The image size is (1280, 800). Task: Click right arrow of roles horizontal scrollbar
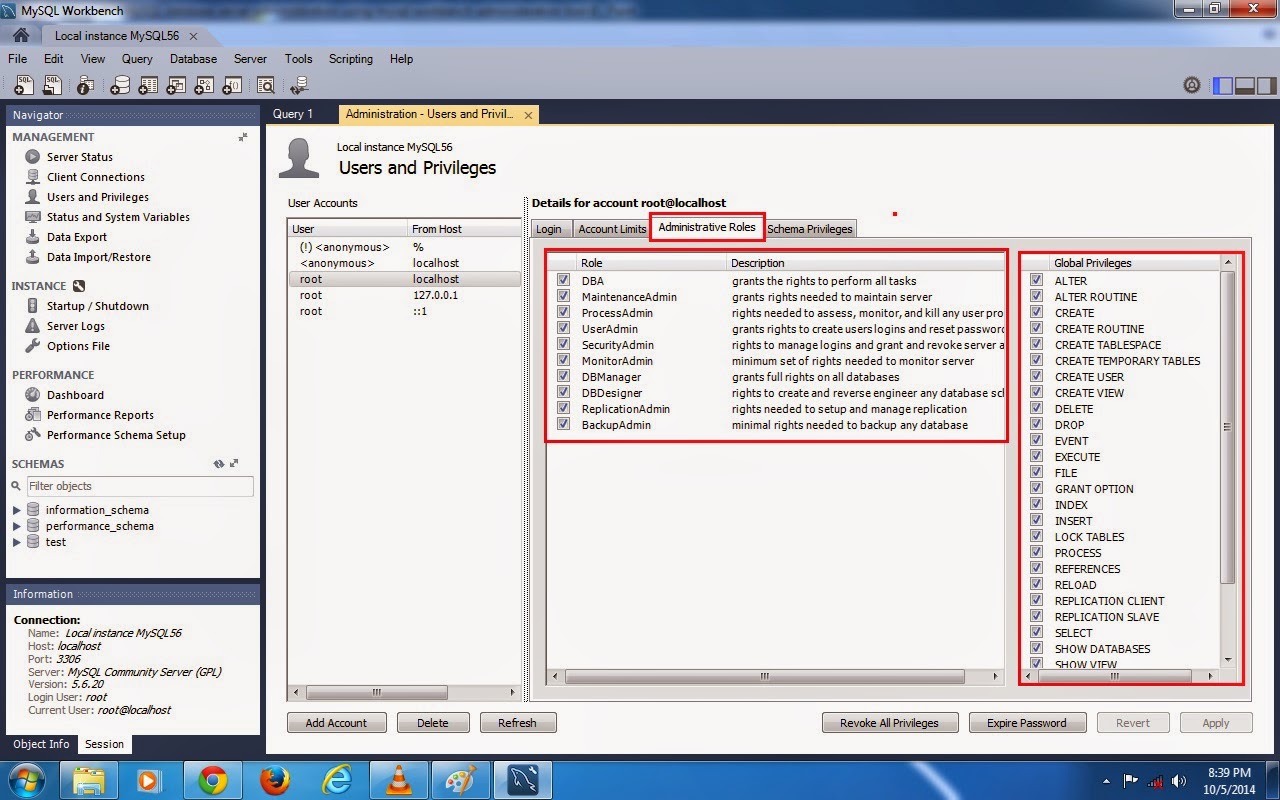point(995,677)
